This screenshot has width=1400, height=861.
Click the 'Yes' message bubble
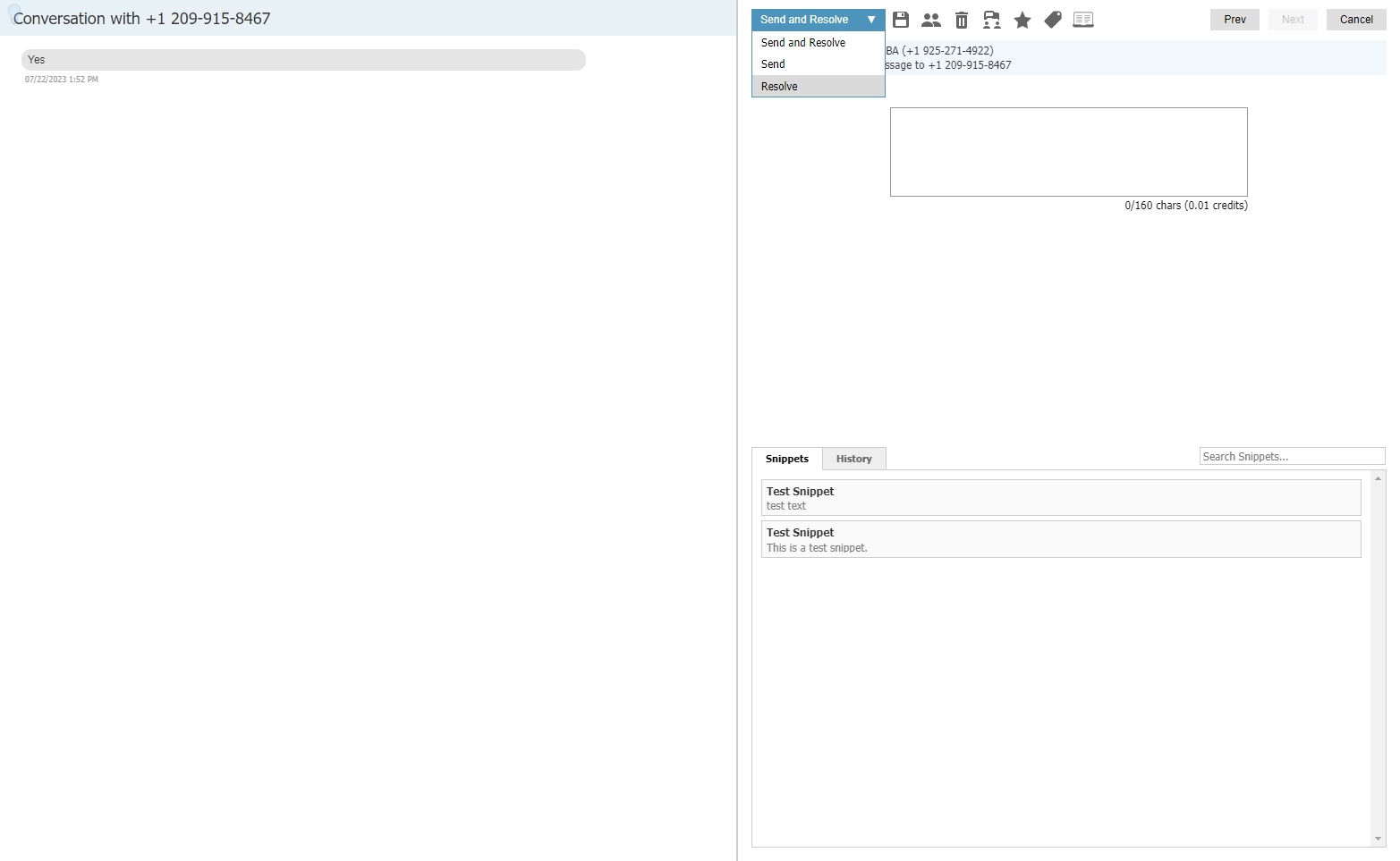pos(303,60)
